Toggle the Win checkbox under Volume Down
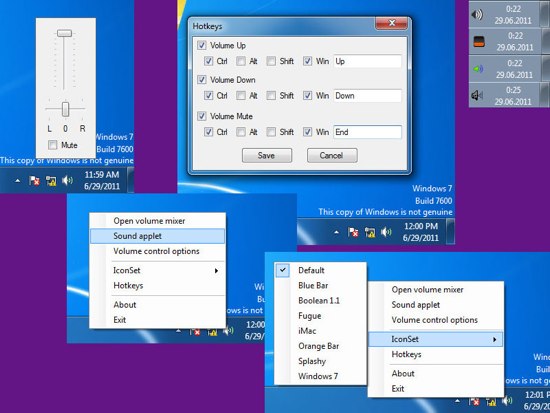This screenshot has height=413, width=550. point(307,95)
